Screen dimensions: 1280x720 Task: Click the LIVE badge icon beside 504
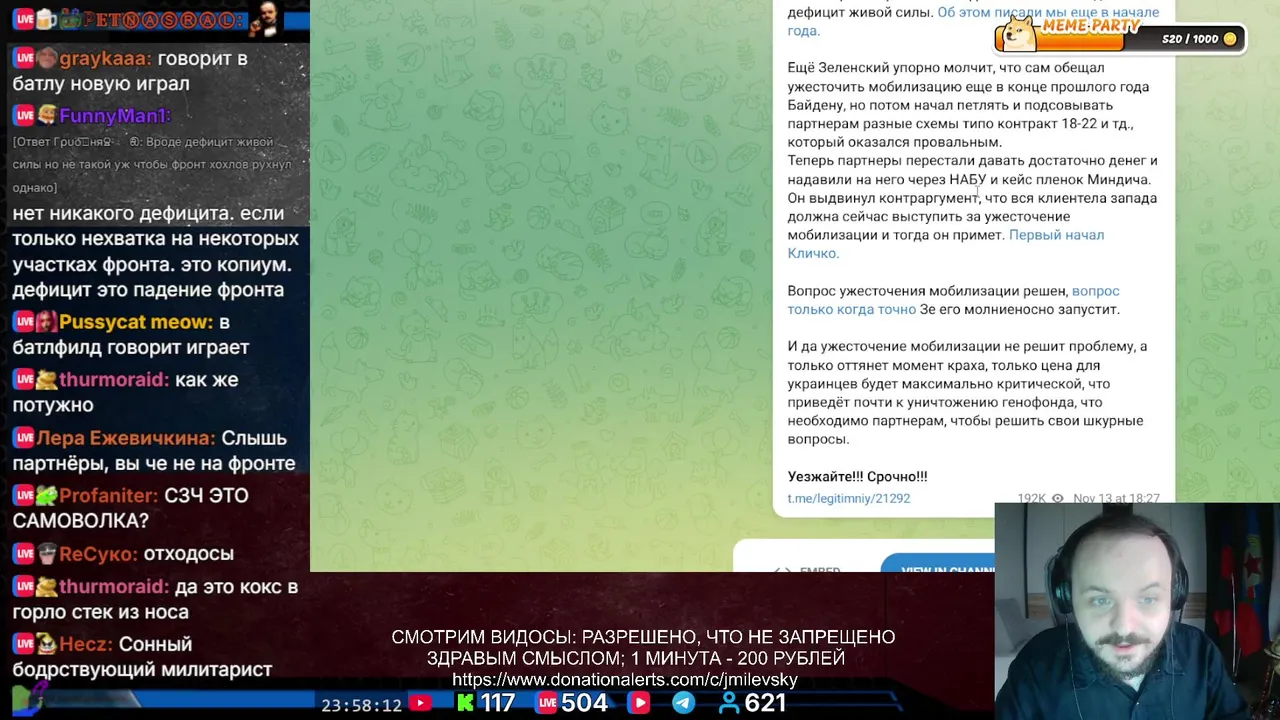(x=547, y=704)
